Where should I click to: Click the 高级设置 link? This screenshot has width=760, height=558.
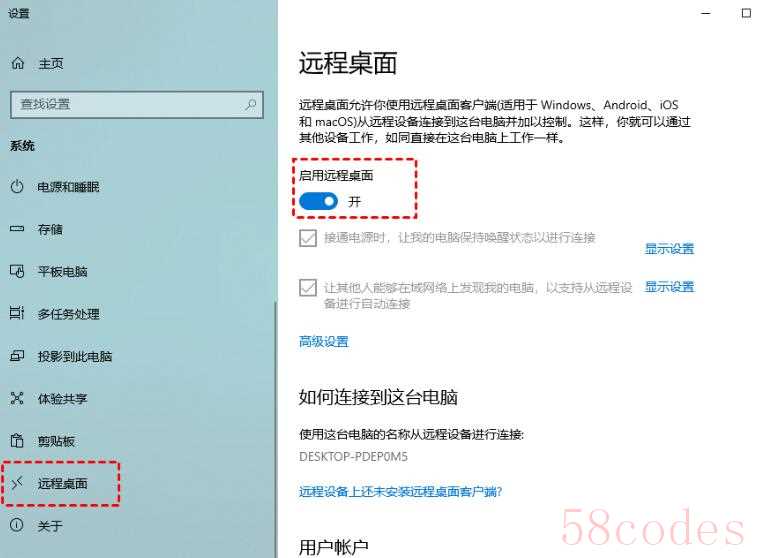[324, 342]
